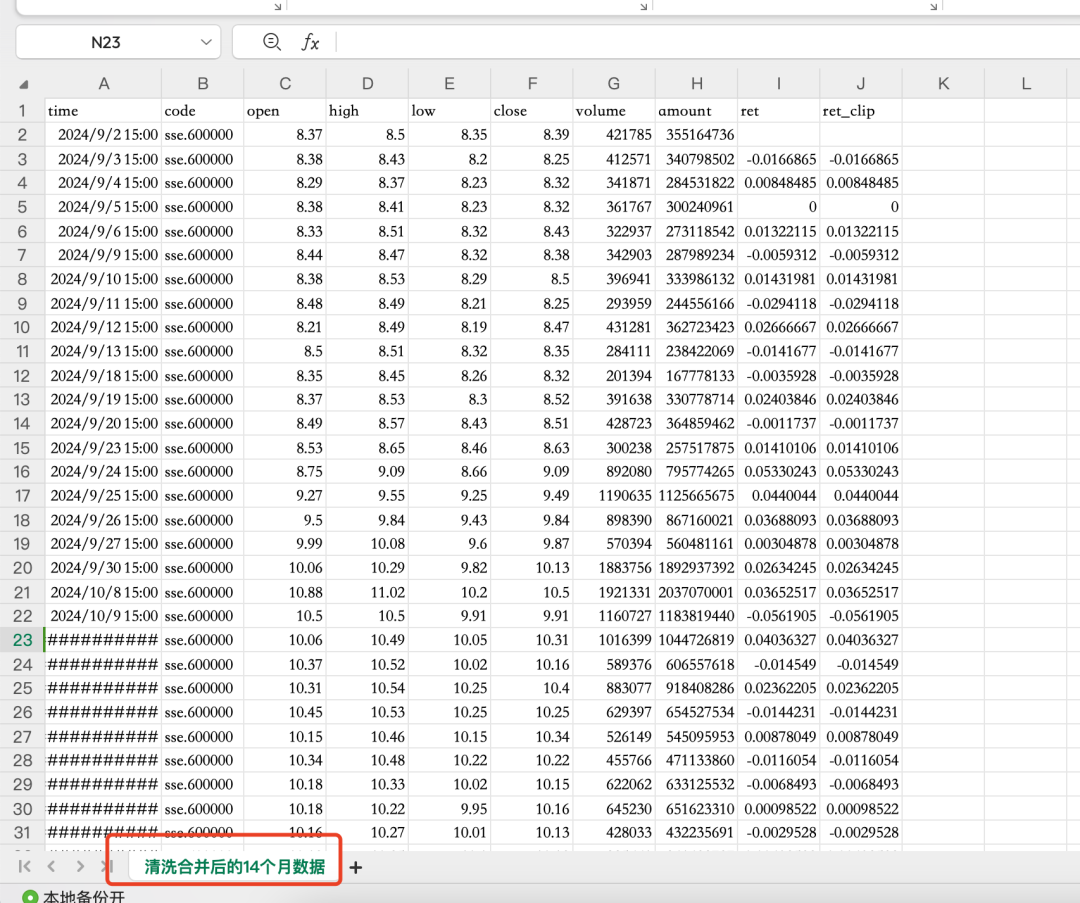Select column L header
Image resolution: width=1080 pixels, height=903 pixels.
pos(1026,84)
